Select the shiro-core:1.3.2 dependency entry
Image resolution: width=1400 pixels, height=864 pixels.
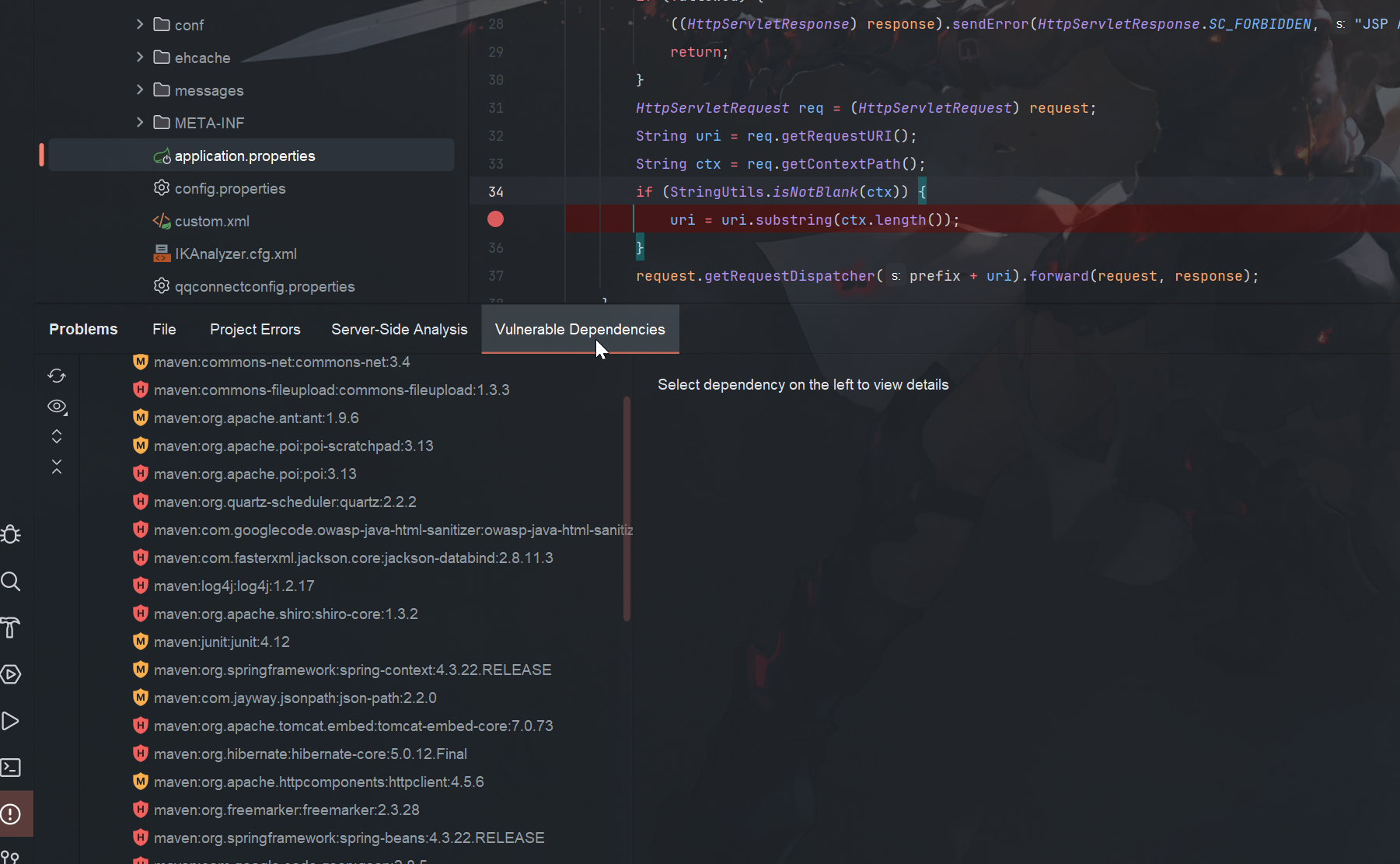(x=285, y=614)
